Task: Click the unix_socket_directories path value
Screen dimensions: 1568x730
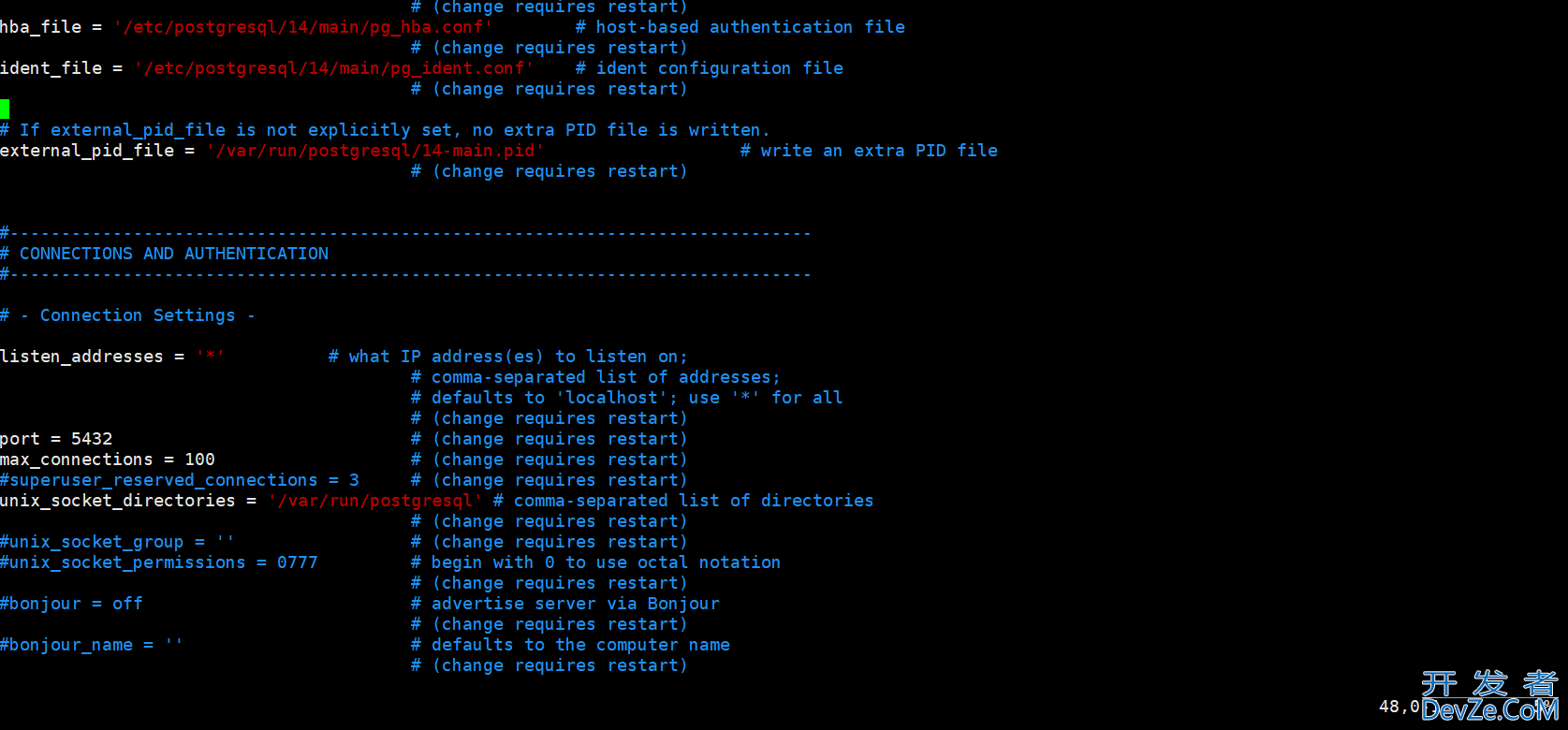Action: [375, 501]
